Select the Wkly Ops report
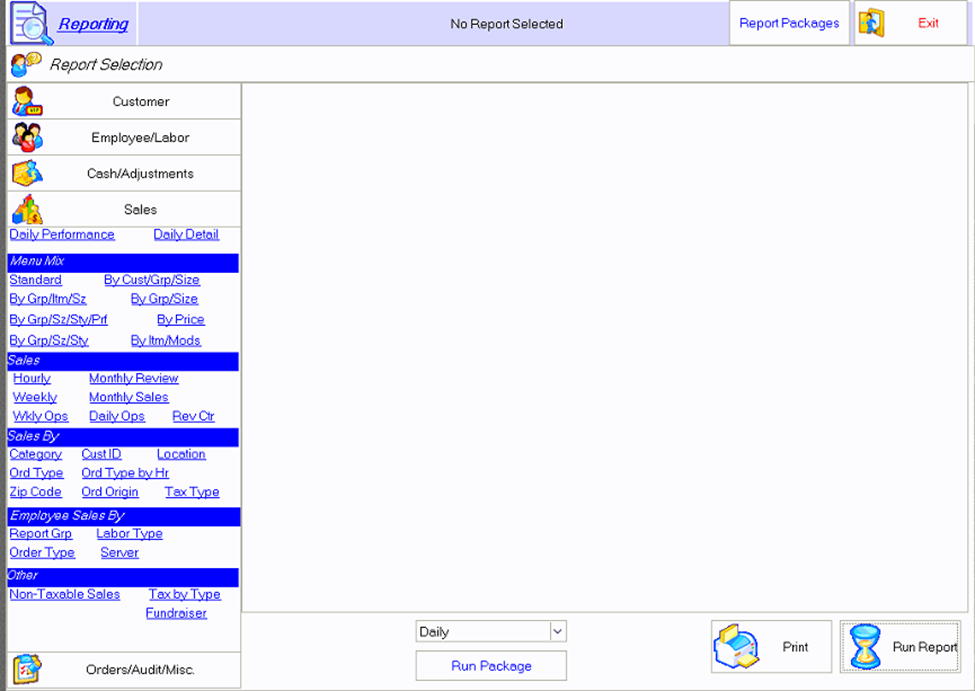This screenshot has height=691, width=975. (x=40, y=416)
